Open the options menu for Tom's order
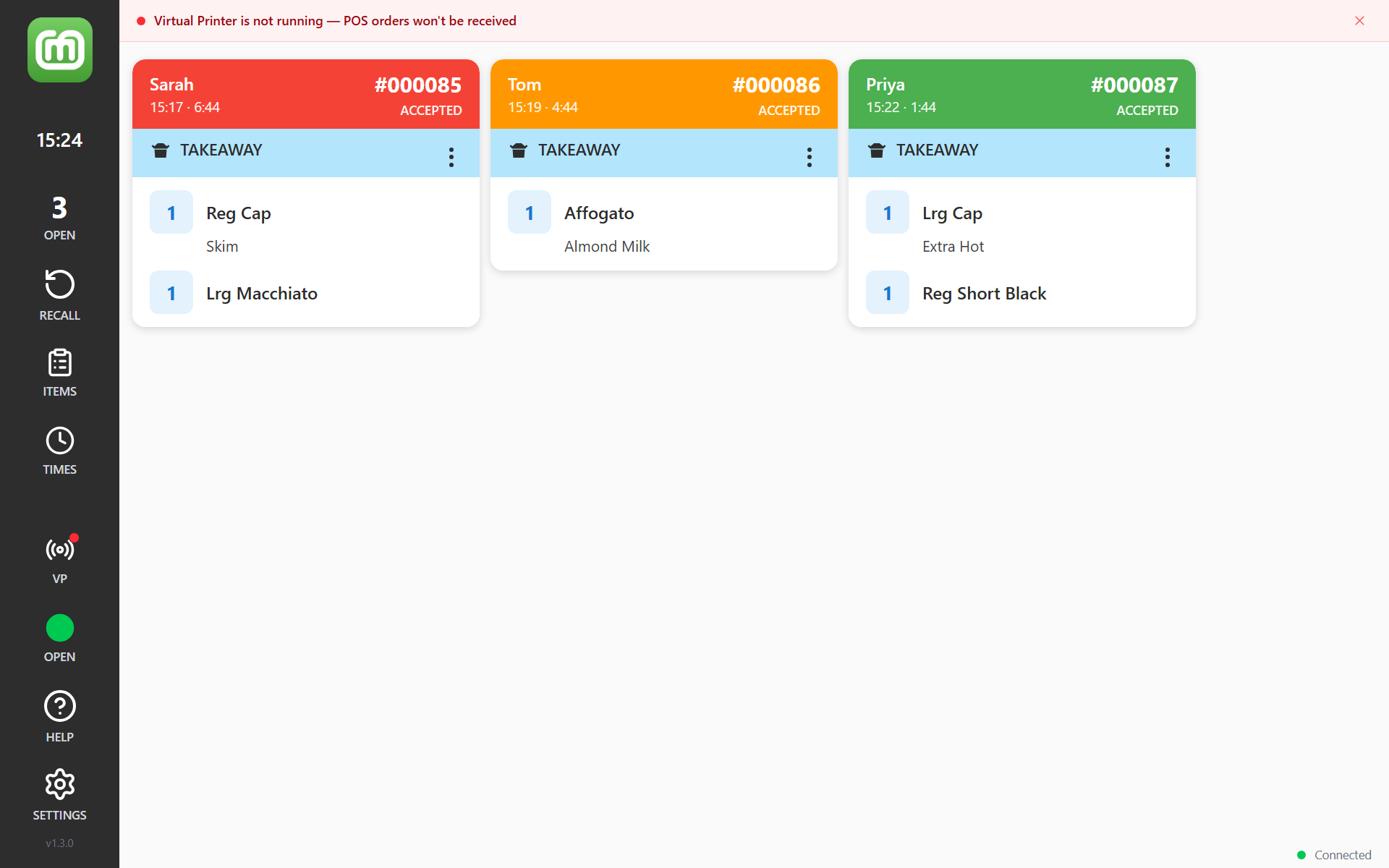 [x=810, y=157]
